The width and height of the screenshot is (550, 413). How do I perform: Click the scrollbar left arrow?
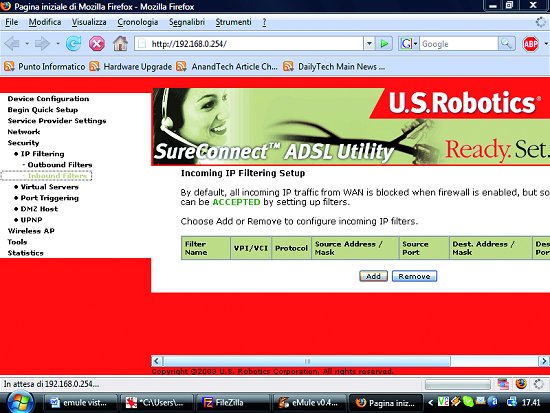tap(157, 361)
